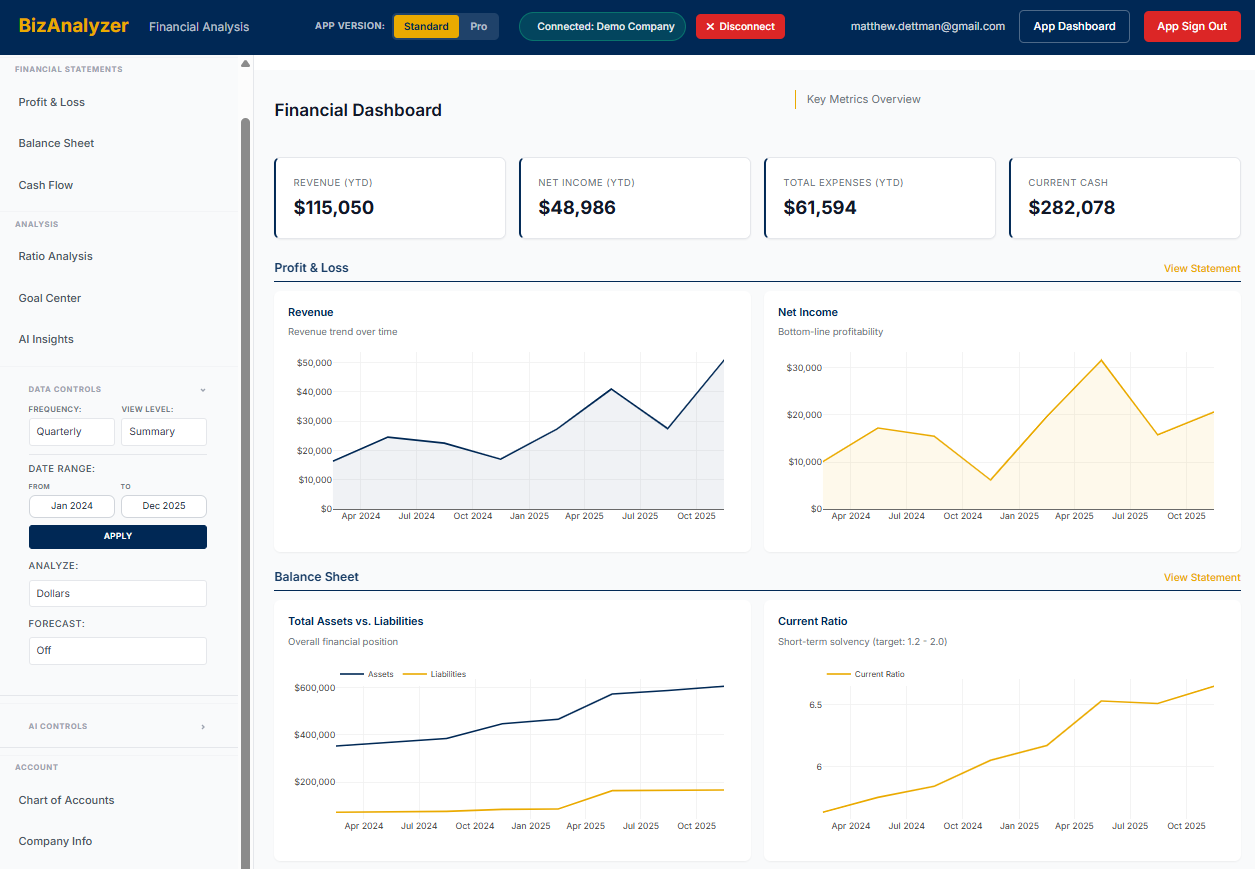Image resolution: width=1255 pixels, height=869 pixels.
Task: Open View Statement for Profit & Loss
Action: 1201,268
